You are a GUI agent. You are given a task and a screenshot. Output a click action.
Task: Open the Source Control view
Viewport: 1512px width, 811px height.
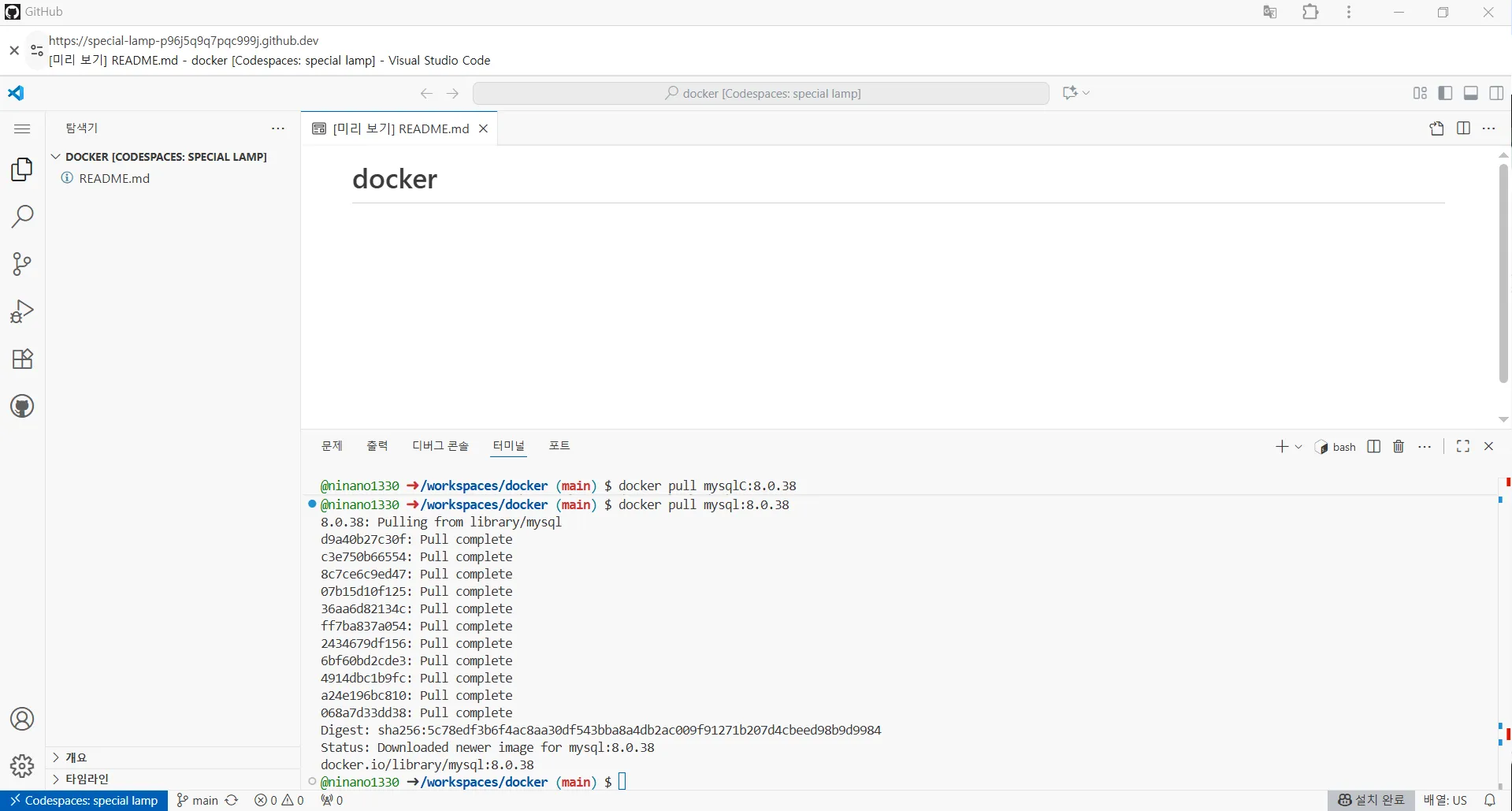tap(22, 264)
